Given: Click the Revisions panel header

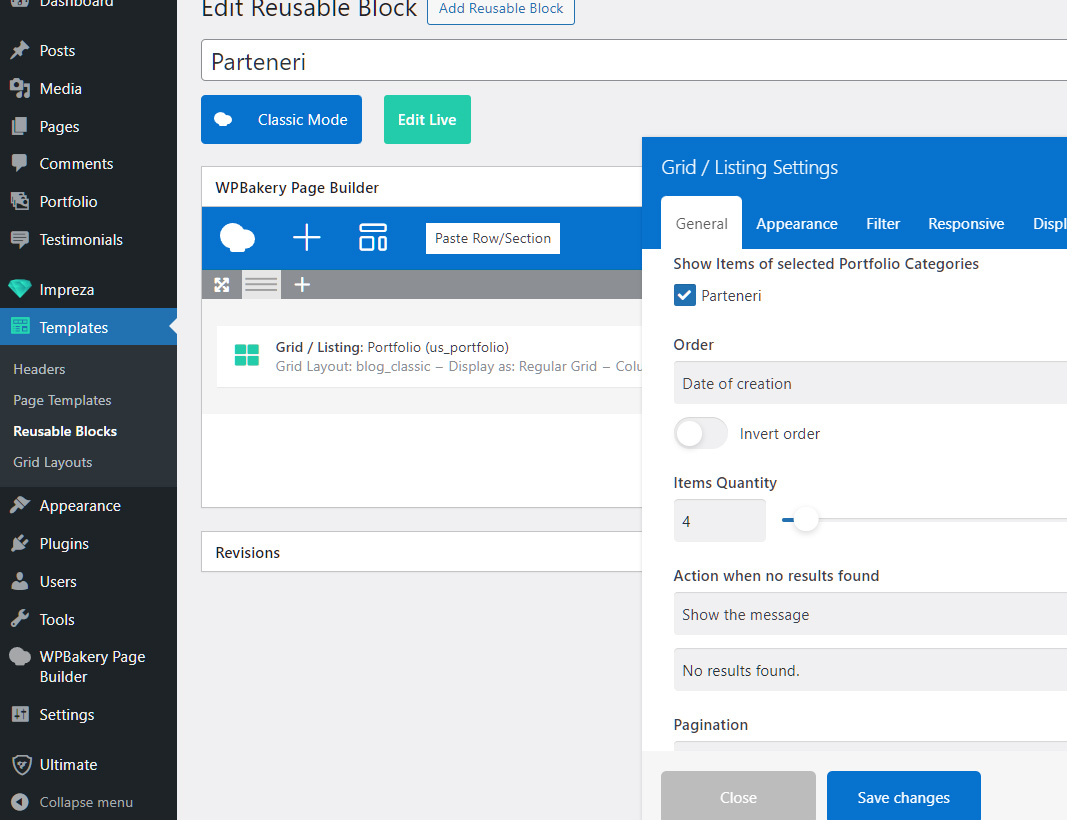Looking at the screenshot, I should [422, 552].
